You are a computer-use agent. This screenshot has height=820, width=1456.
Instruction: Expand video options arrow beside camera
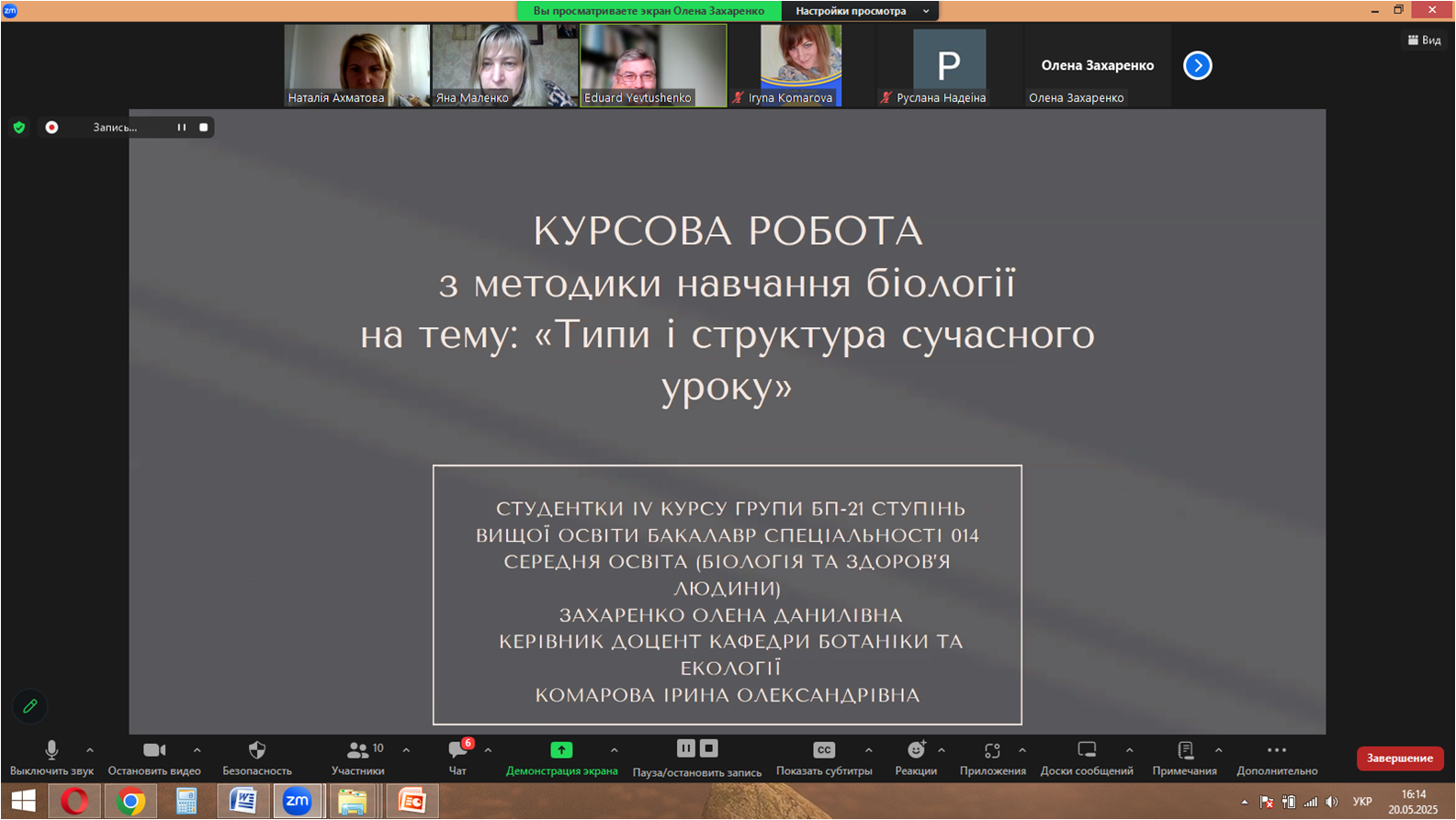[197, 750]
